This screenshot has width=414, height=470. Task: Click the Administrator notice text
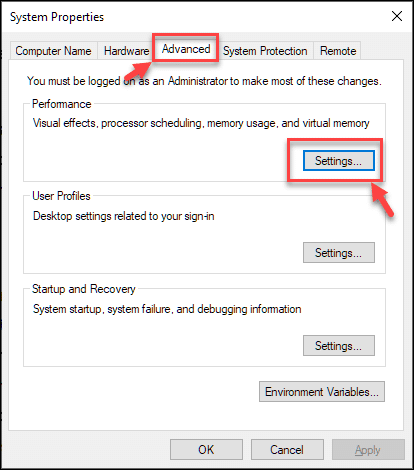tap(204, 81)
